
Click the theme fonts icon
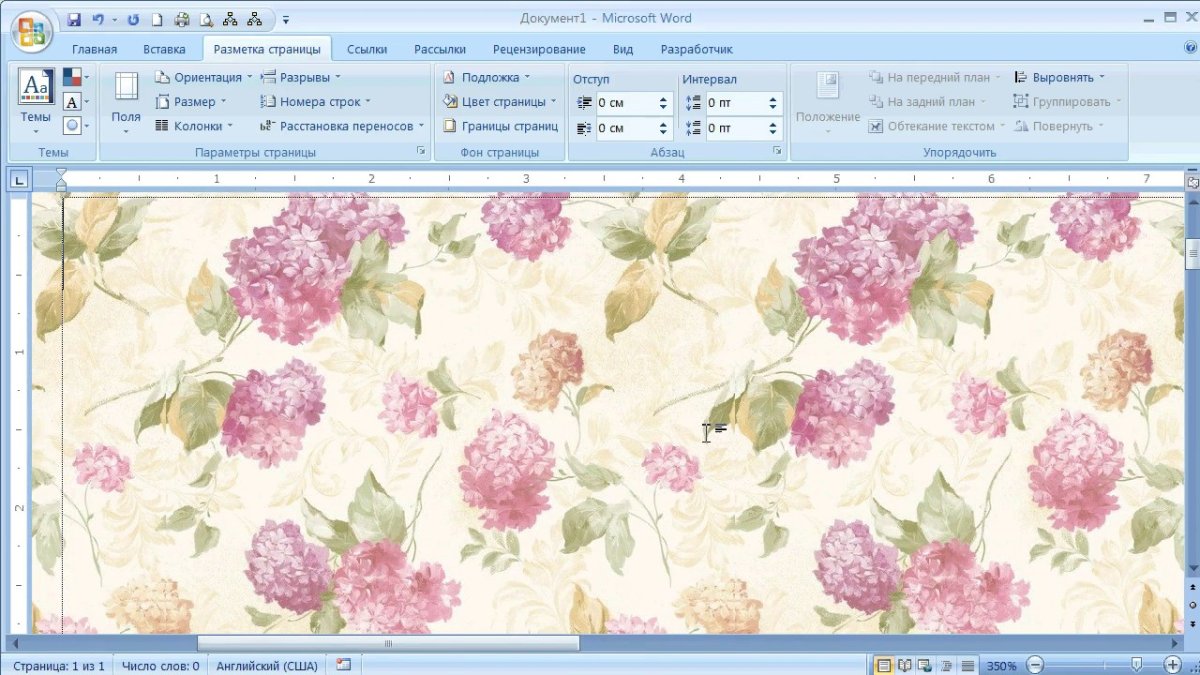(75, 102)
